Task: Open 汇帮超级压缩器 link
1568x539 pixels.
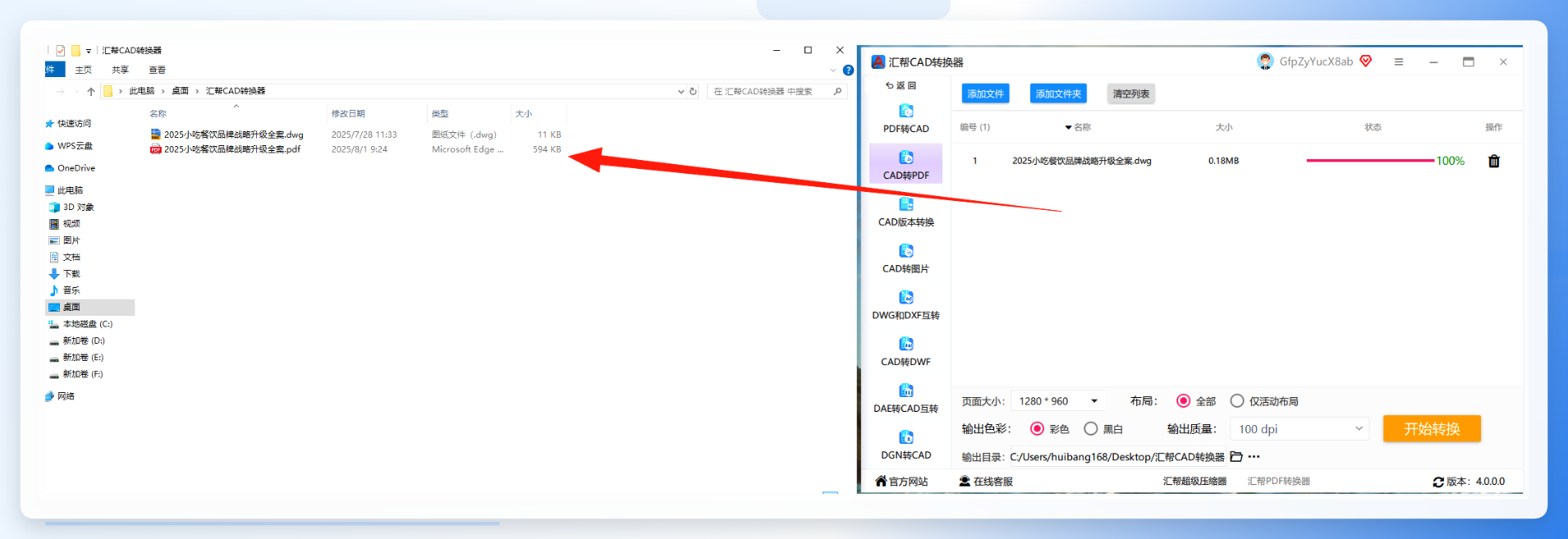Action: (1194, 482)
